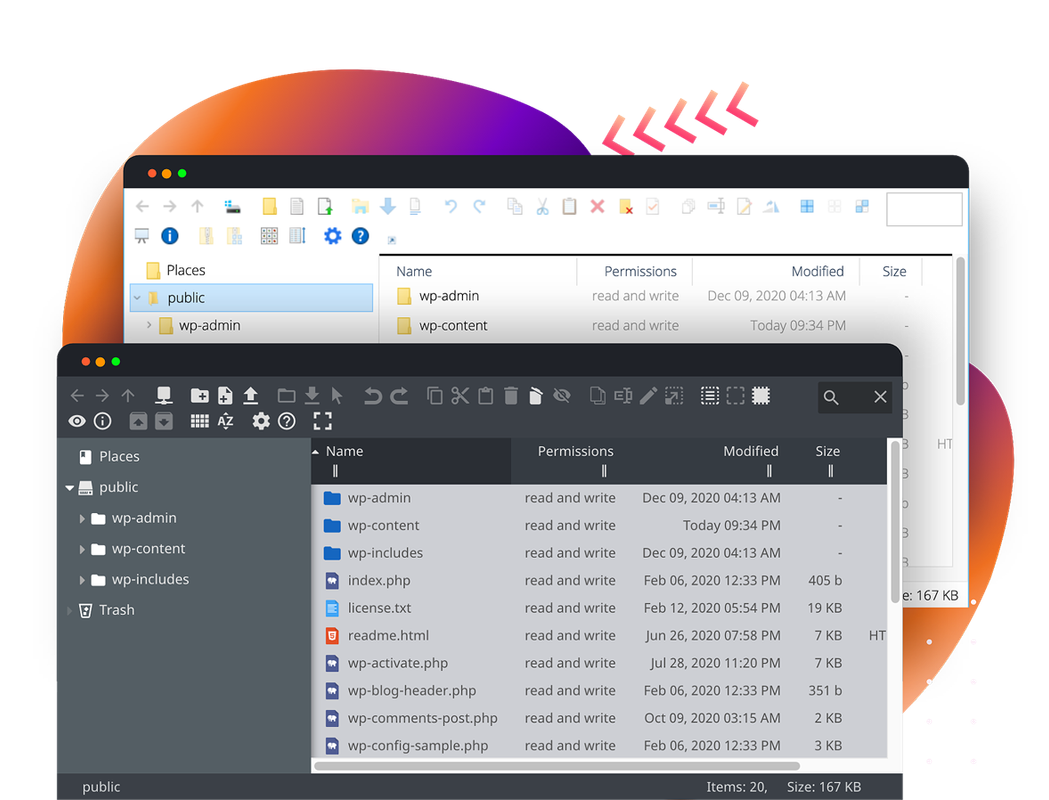Click the blue download arrow in light window
Image resolution: width=1049 pixels, height=800 pixels.
[x=387, y=206]
